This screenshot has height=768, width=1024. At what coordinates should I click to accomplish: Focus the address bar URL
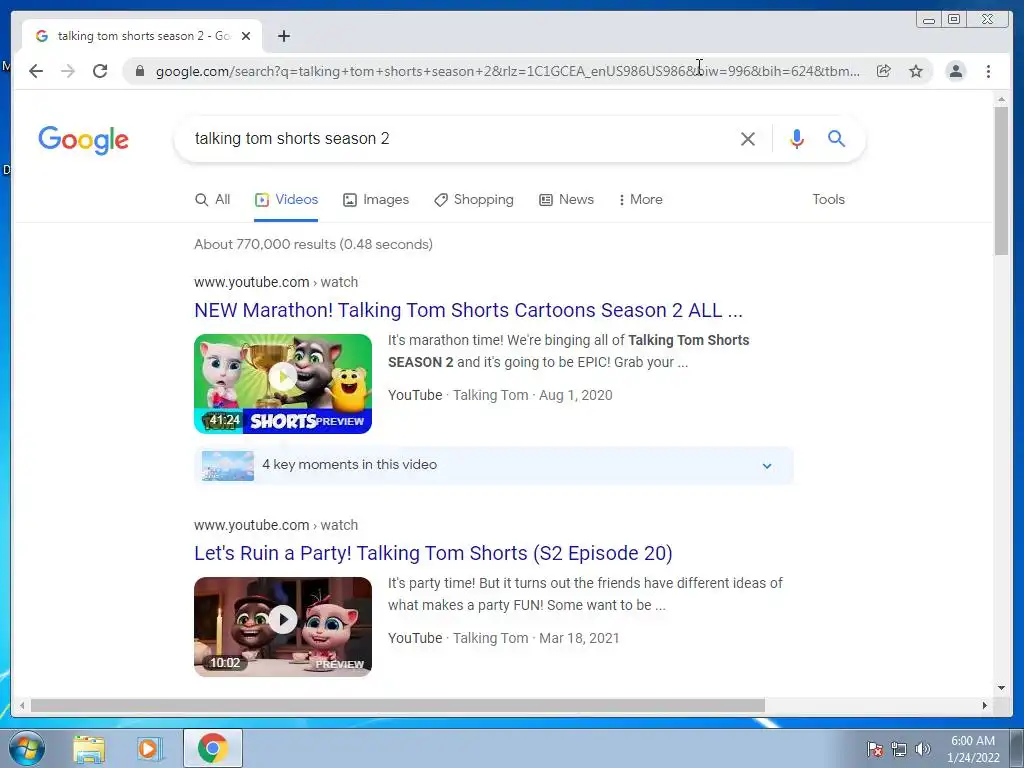(x=507, y=71)
